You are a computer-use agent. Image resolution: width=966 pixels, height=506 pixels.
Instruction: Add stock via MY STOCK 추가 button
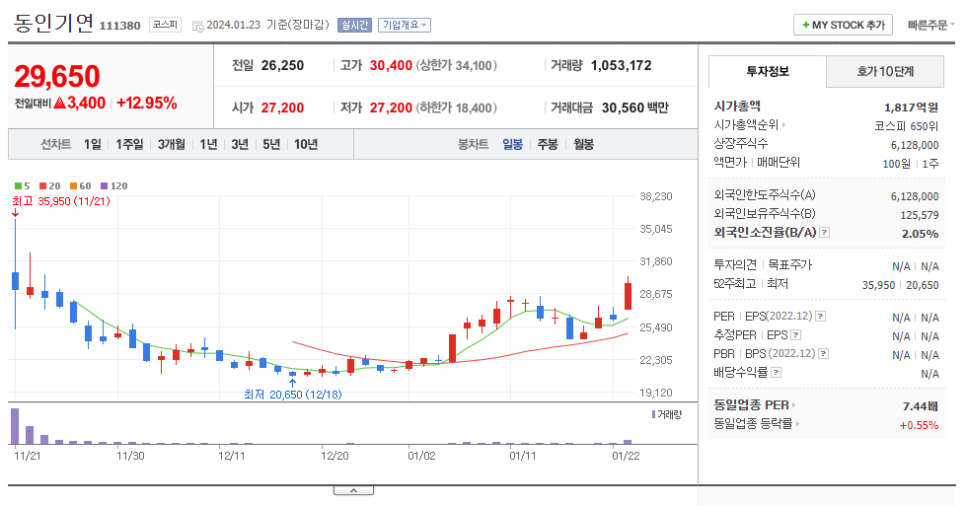843,25
